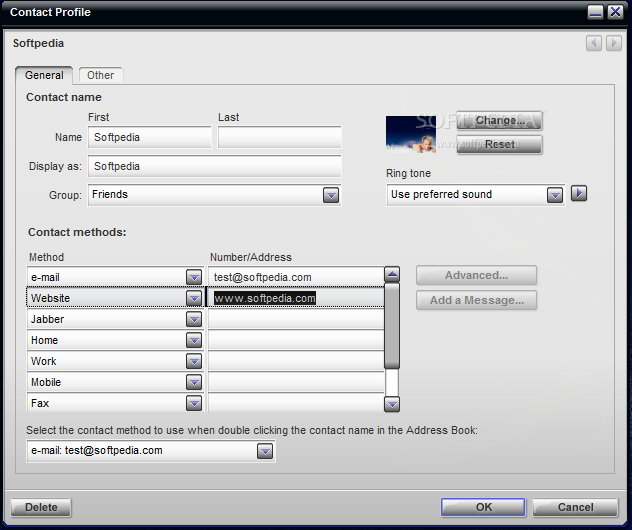
Task: Click the Jabber address field
Action: 296,319
